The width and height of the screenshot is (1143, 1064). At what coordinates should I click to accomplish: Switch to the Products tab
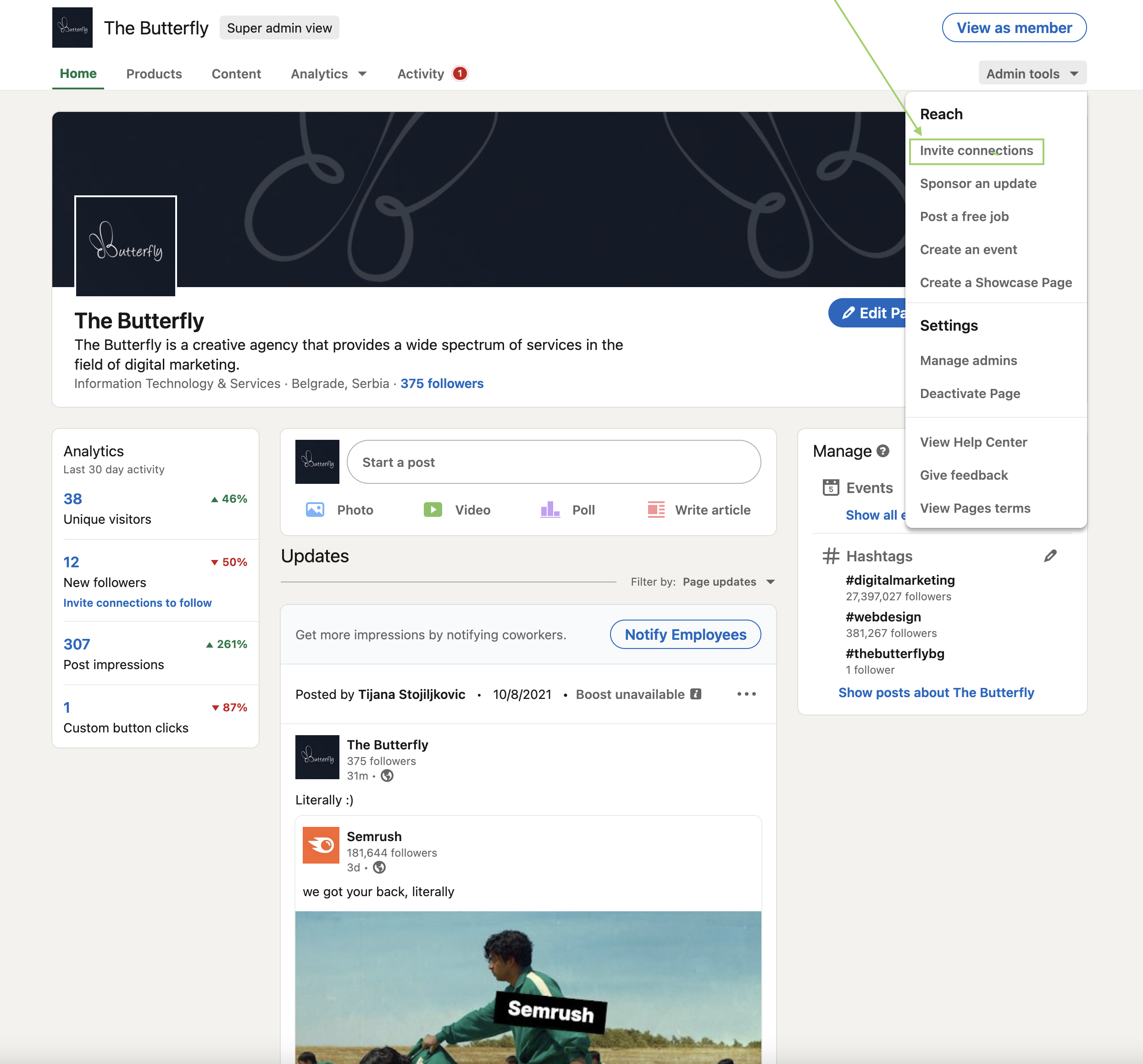[154, 73]
